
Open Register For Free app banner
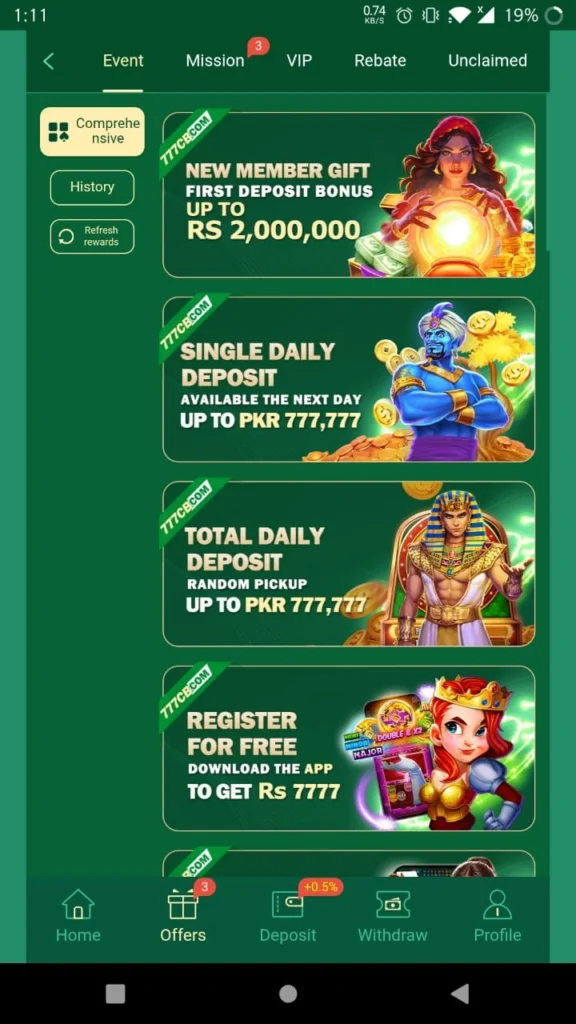(x=349, y=748)
